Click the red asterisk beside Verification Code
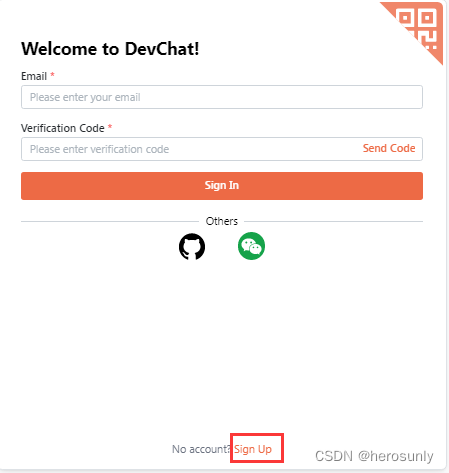This screenshot has height=473, width=449. tap(110, 127)
